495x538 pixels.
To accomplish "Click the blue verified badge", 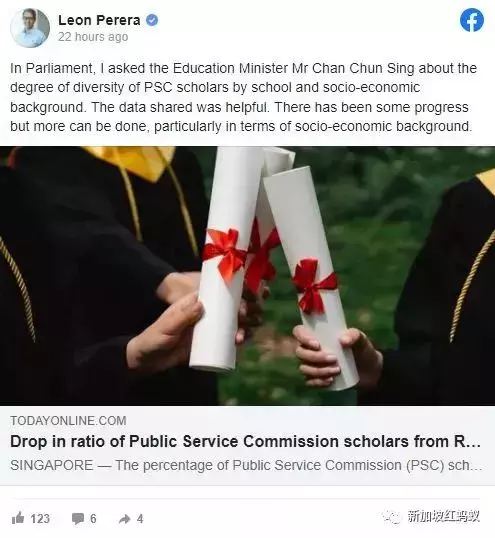I will 152,20.
